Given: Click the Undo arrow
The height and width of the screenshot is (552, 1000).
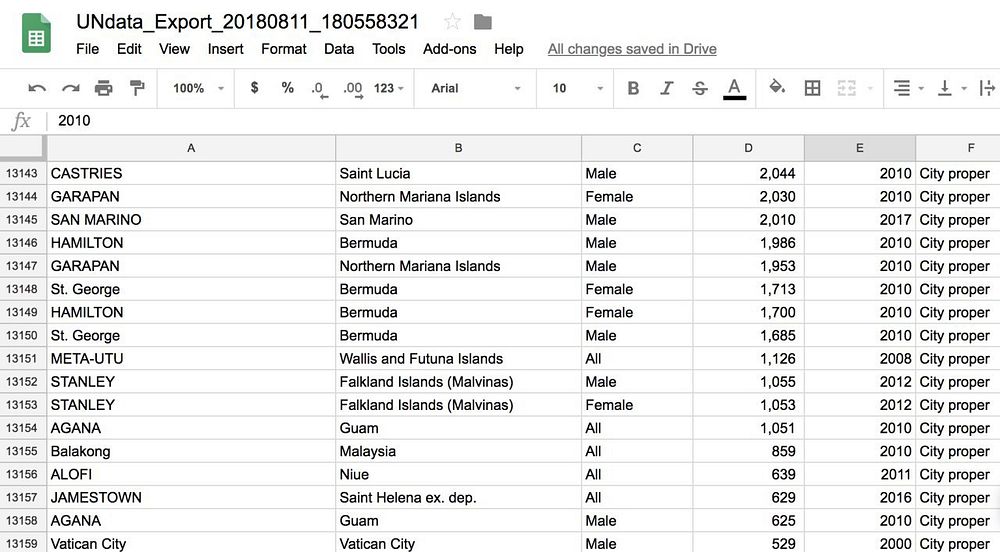Looking at the screenshot, I should point(37,88).
